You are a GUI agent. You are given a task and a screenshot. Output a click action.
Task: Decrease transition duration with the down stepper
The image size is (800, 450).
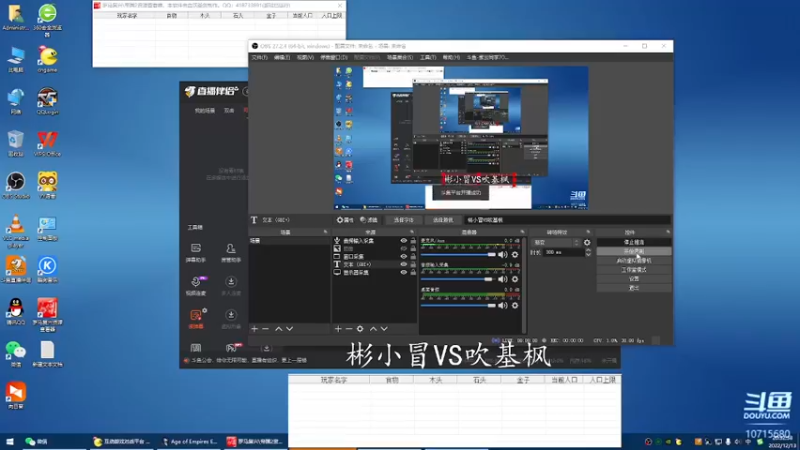[588, 254]
